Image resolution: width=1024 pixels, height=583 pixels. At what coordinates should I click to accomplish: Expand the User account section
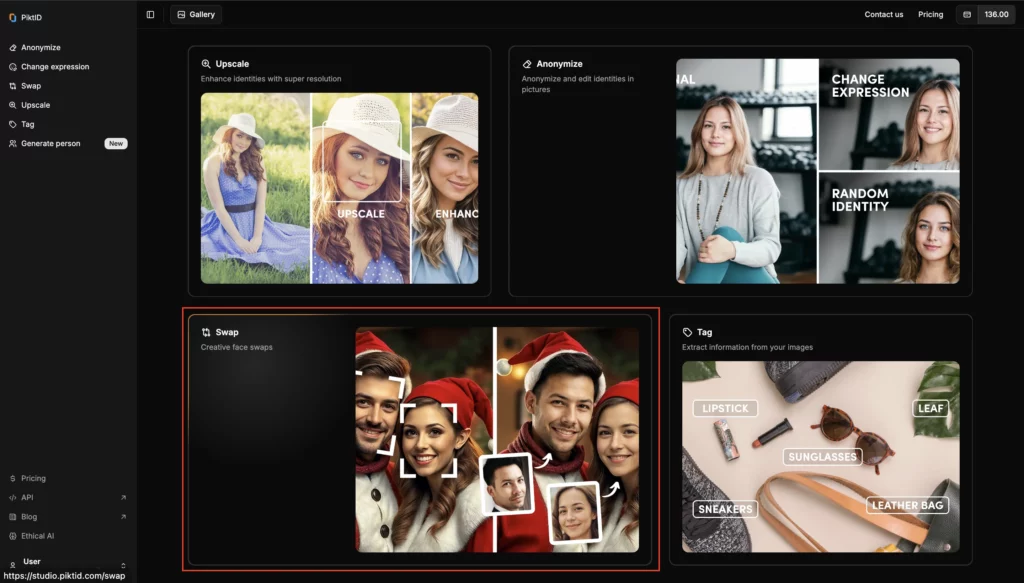click(31, 561)
